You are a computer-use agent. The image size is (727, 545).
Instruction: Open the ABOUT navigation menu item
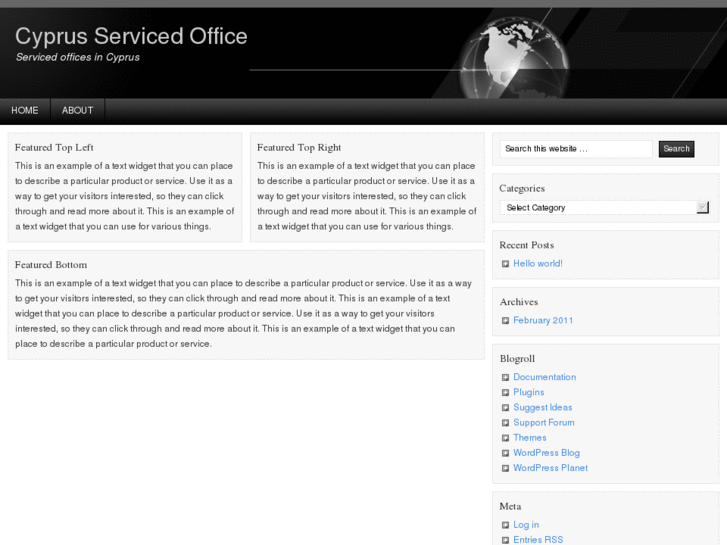pyautogui.click(x=77, y=110)
